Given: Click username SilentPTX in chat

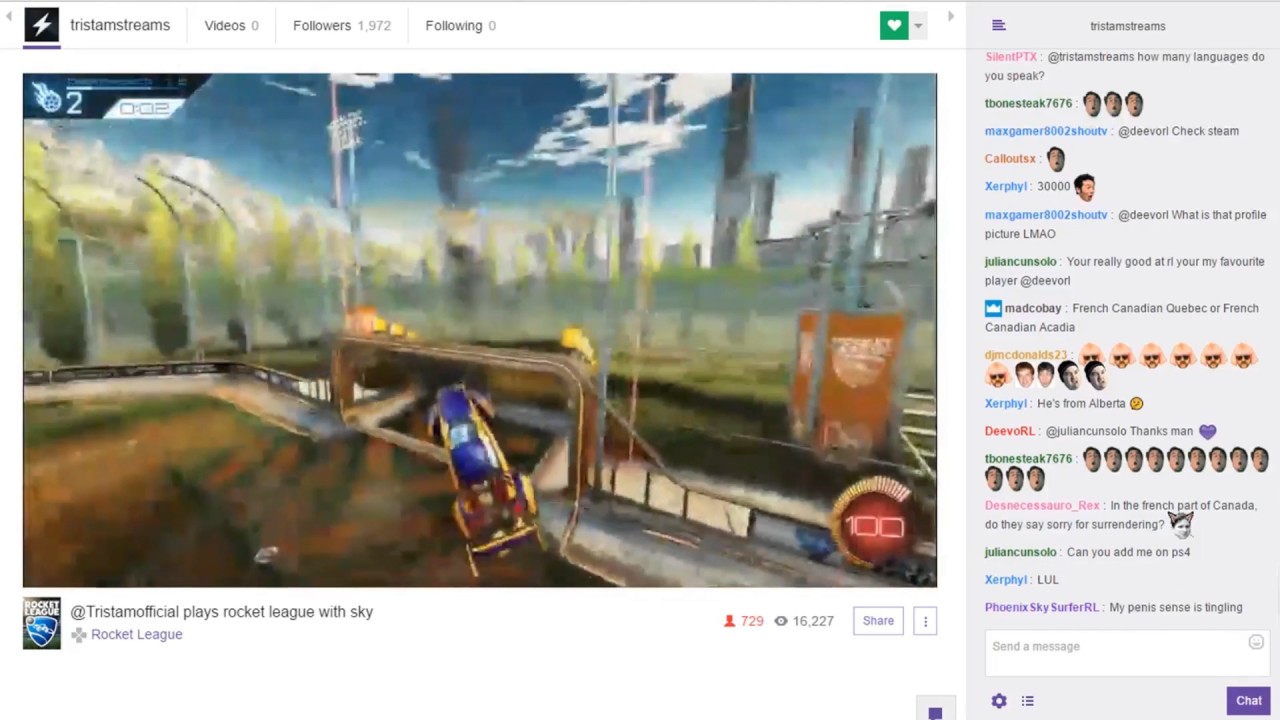Looking at the screenshot, I should point(1011,57).
